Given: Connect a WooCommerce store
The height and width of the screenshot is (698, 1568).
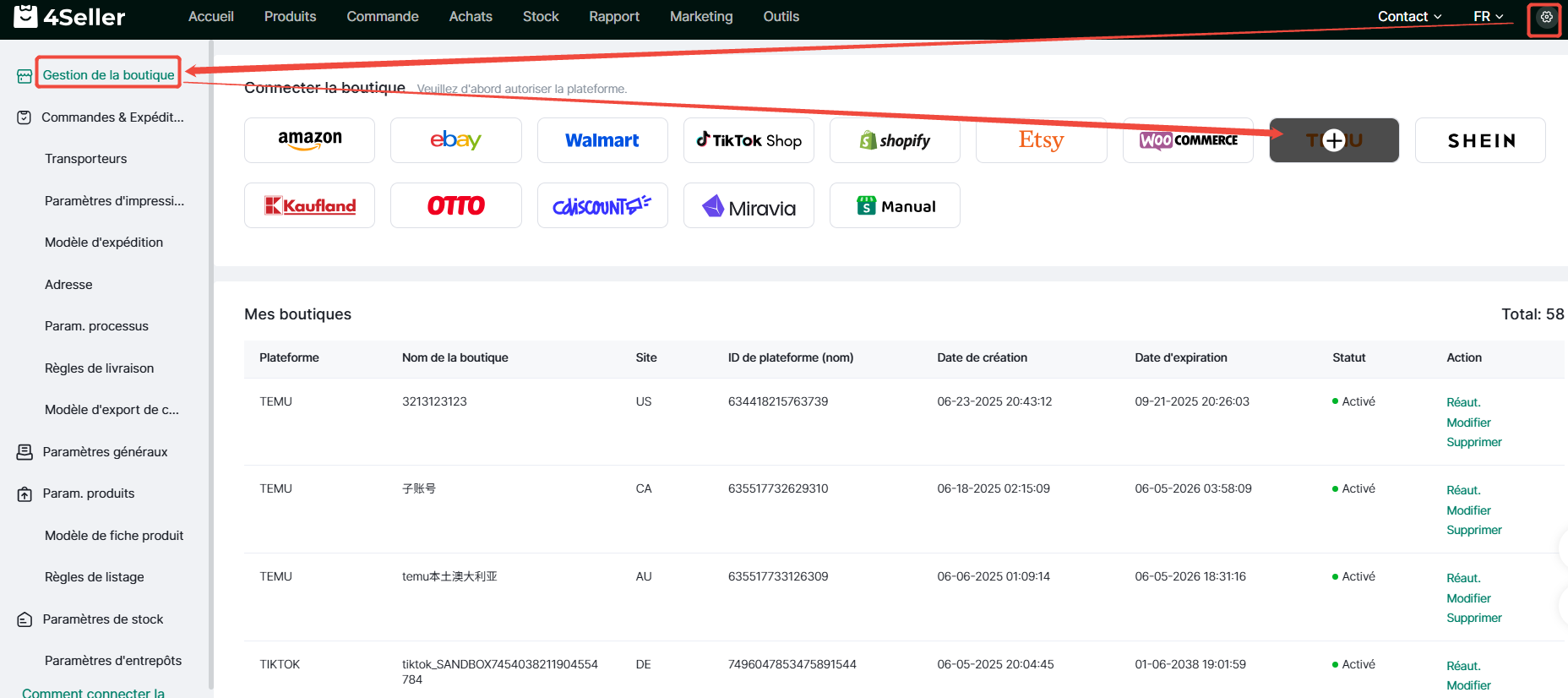Looking at the screenshot, I should click(x=1188, y=140).
